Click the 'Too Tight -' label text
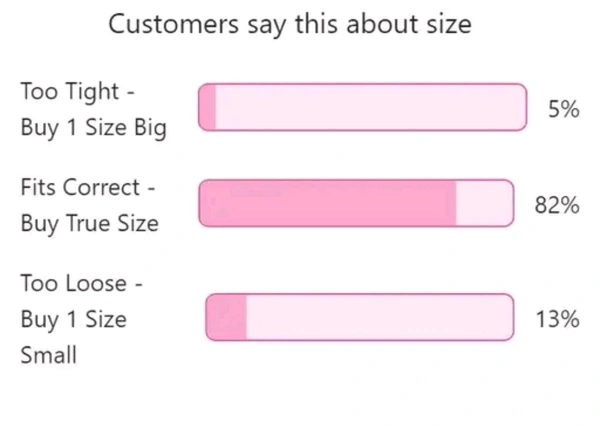The image size is (600, 426). 77,92
